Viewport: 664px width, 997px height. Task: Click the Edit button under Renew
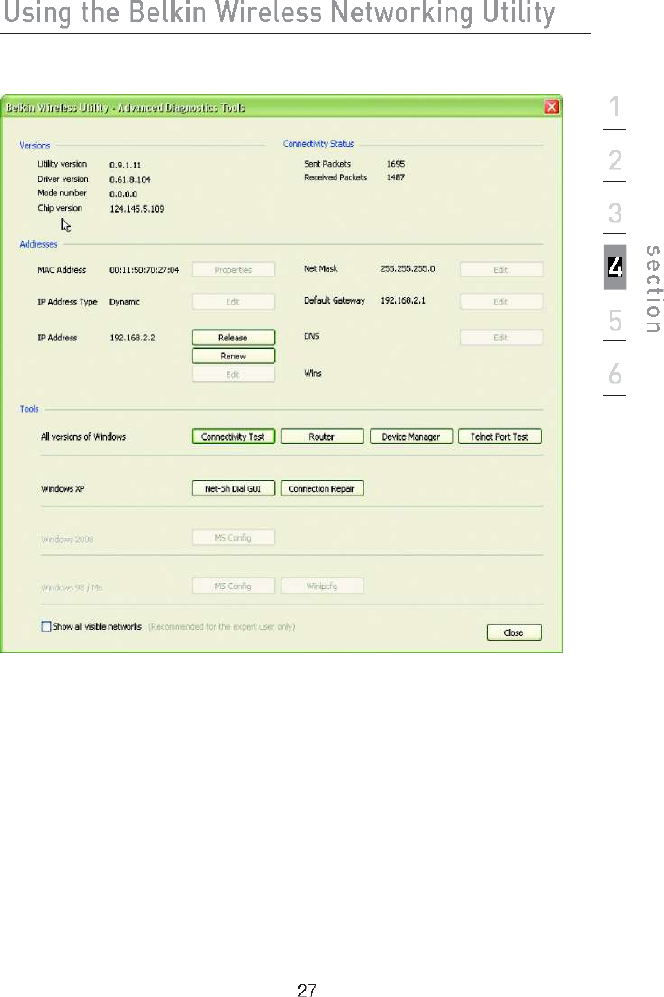pos(233,375)
